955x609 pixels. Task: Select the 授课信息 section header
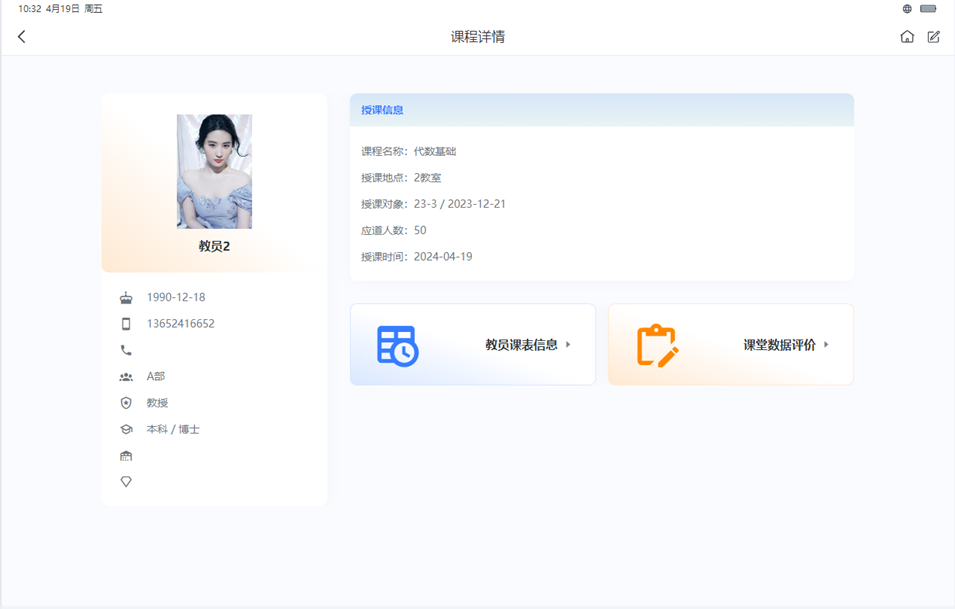(602, 110)
